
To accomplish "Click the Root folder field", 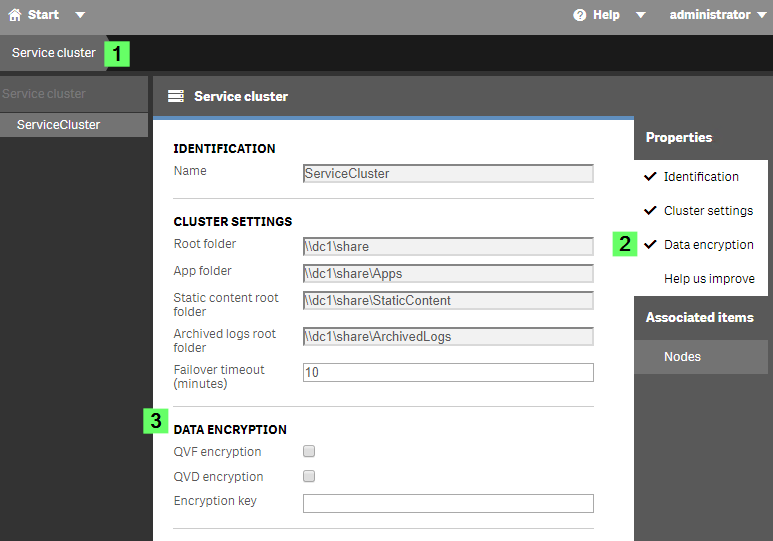I will point(448,247).
